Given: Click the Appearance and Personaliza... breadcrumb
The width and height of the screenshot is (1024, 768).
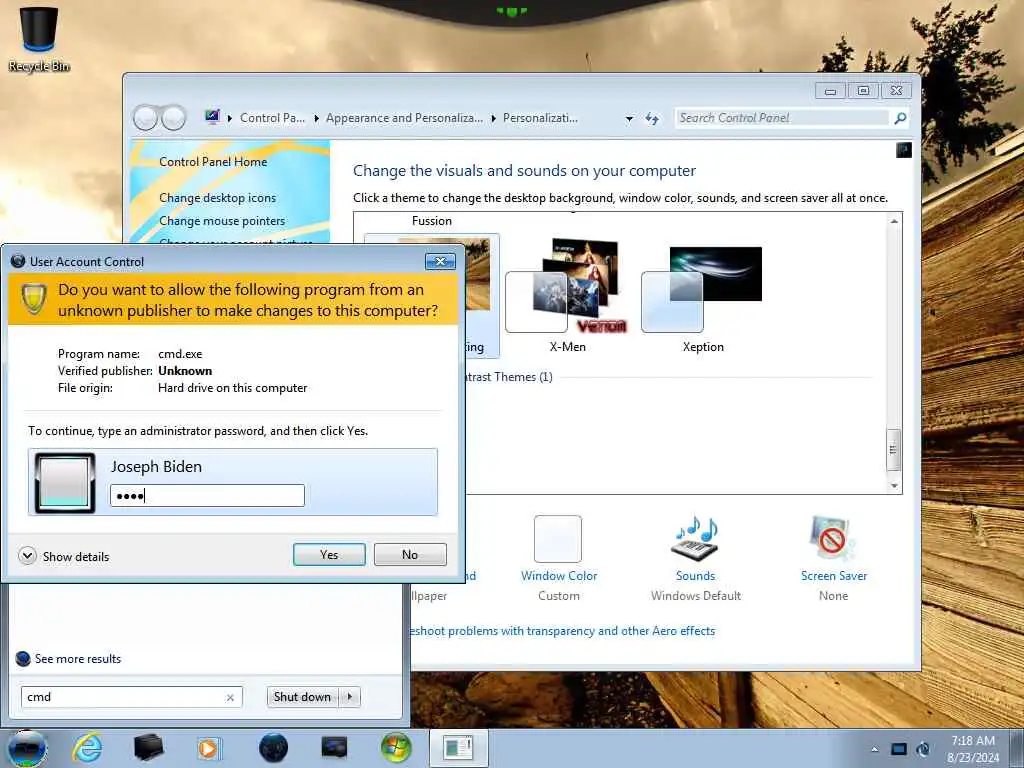Looking at the screenshot, I should [404, 118].
